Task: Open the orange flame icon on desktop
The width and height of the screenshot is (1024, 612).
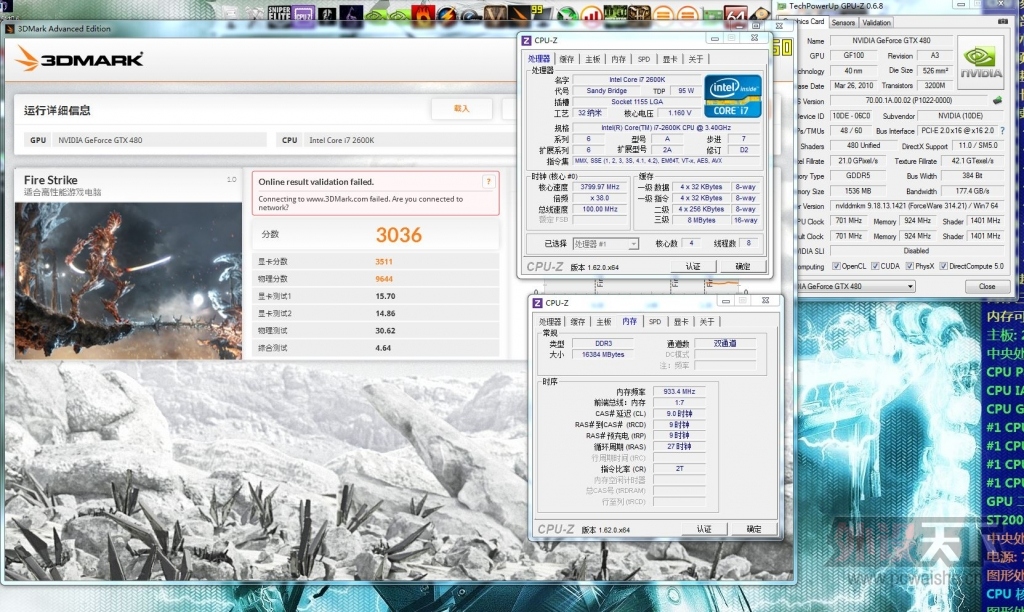Action: 423,14
